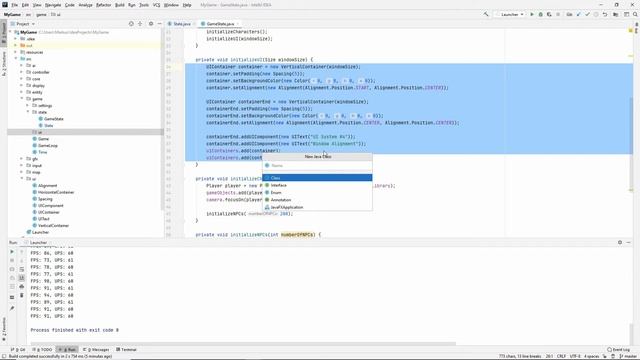Open the Refactor menu
Image resolution: width=640 pixels, height=360 pixels.
(103, 5)
